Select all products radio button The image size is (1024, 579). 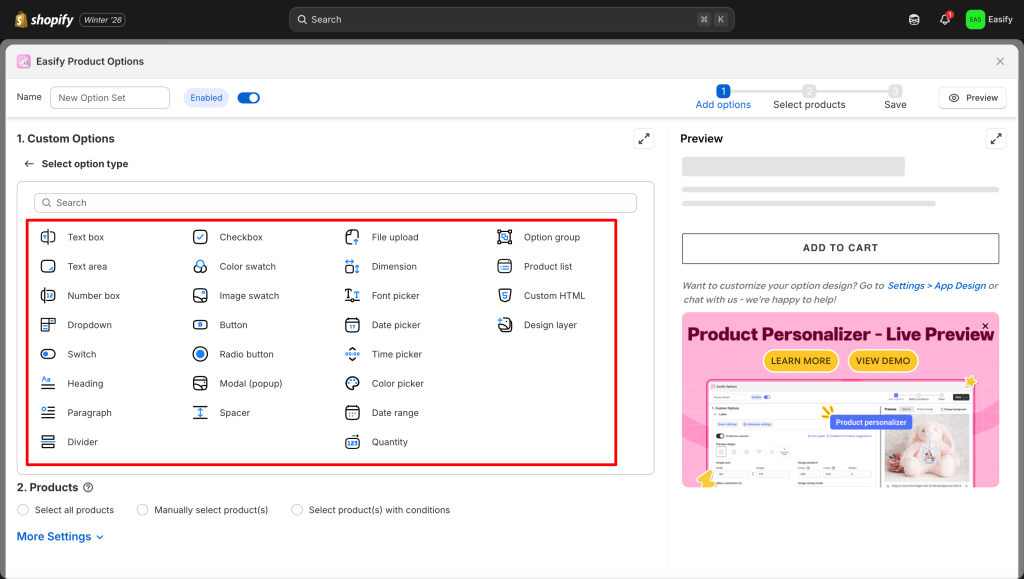[23, 510]
